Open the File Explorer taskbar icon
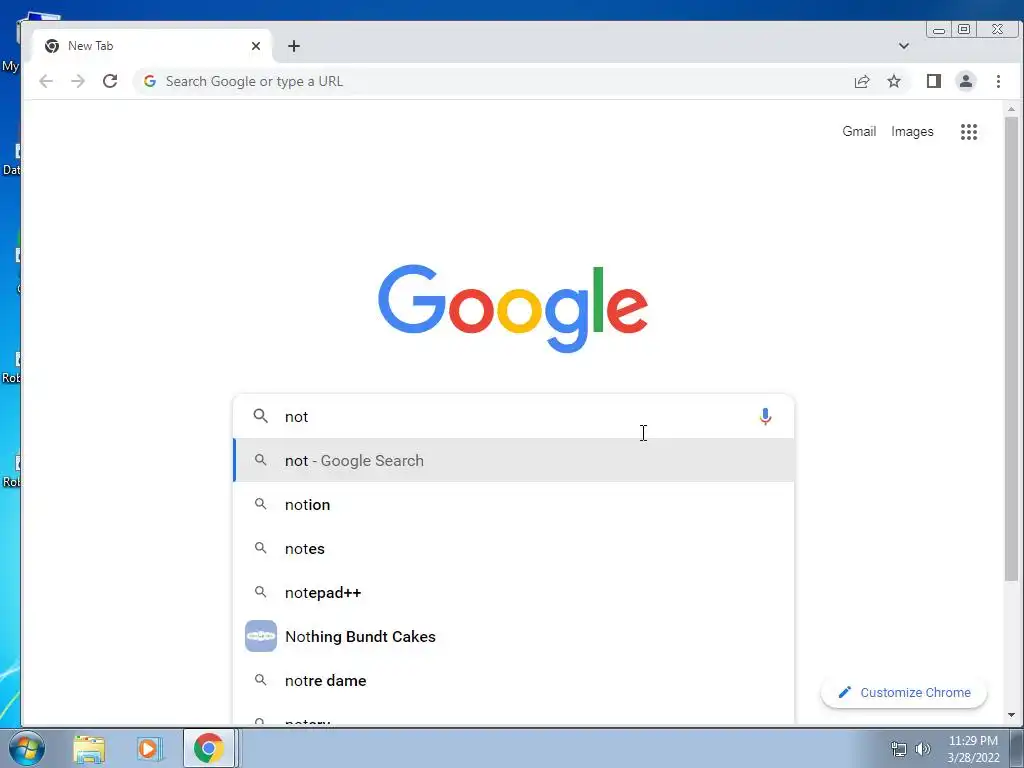This screenshot has width=1024, height=768. pyautogui.click(x=89, y=748)
